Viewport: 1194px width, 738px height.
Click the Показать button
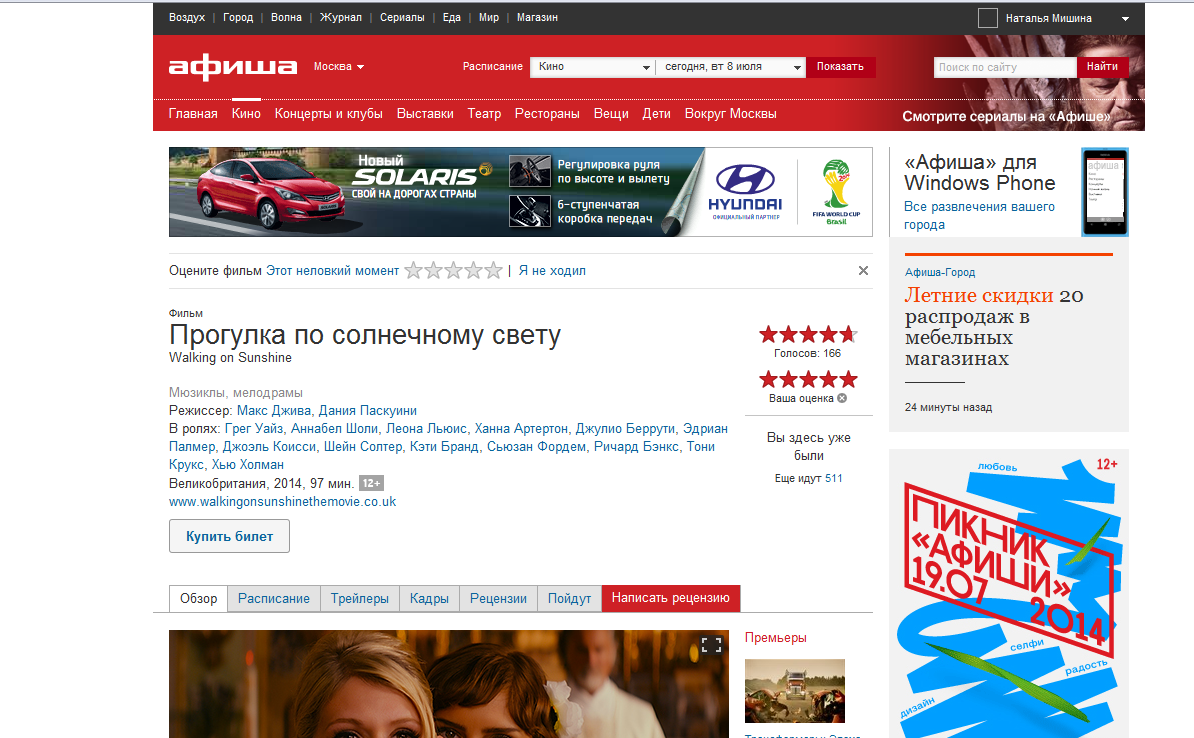(x=841, y=67)
